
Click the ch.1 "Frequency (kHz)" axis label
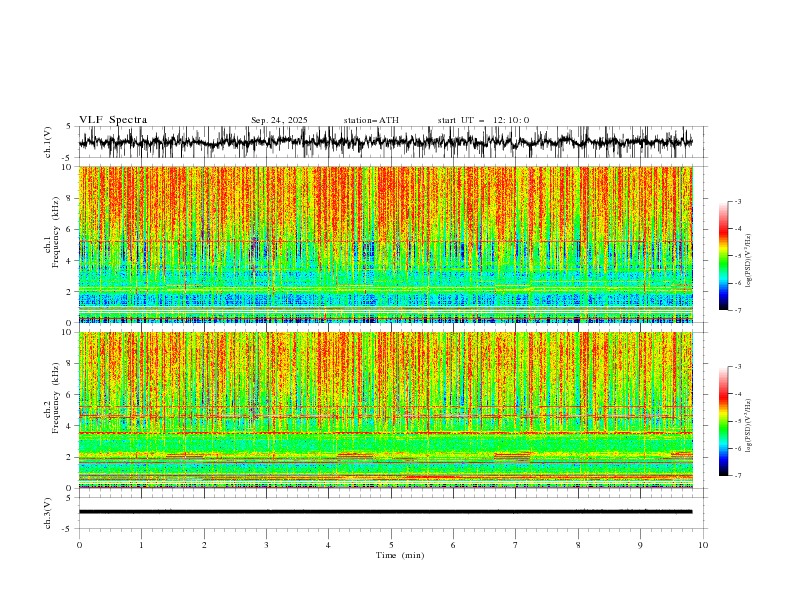pyautogui.click(x=55, y=233)
